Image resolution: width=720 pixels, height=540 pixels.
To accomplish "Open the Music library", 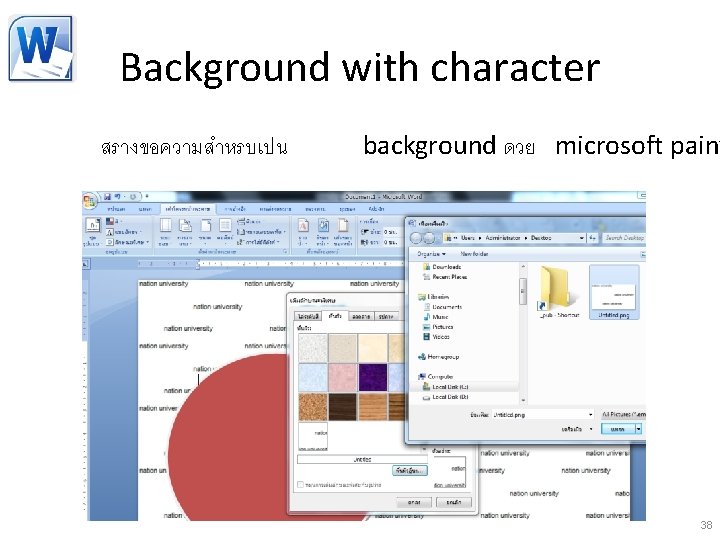I will click(x=436, y=317).
